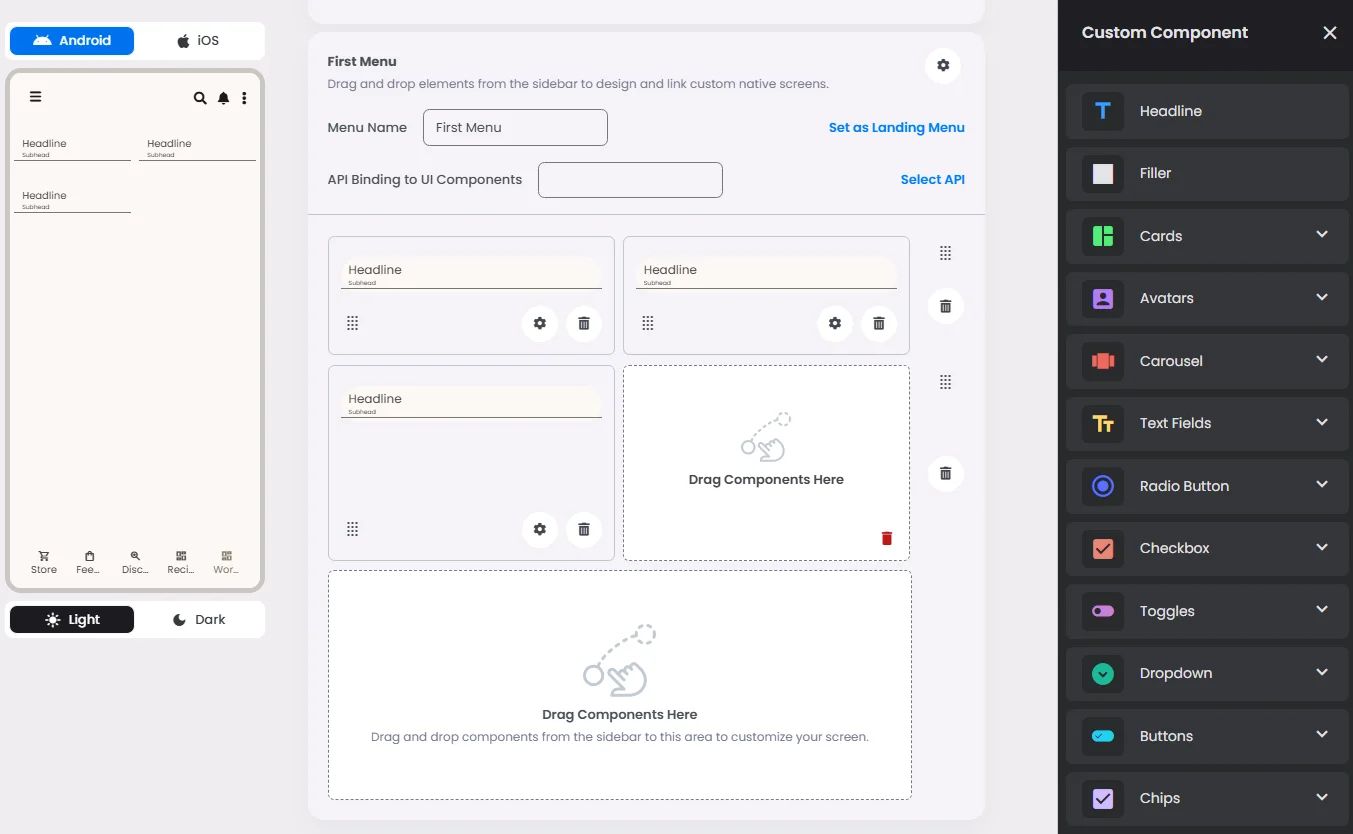This screenshot has height=834, width=1353.
Task: Open the Carousel sidebar item
Action: [x=1207, y=361]
